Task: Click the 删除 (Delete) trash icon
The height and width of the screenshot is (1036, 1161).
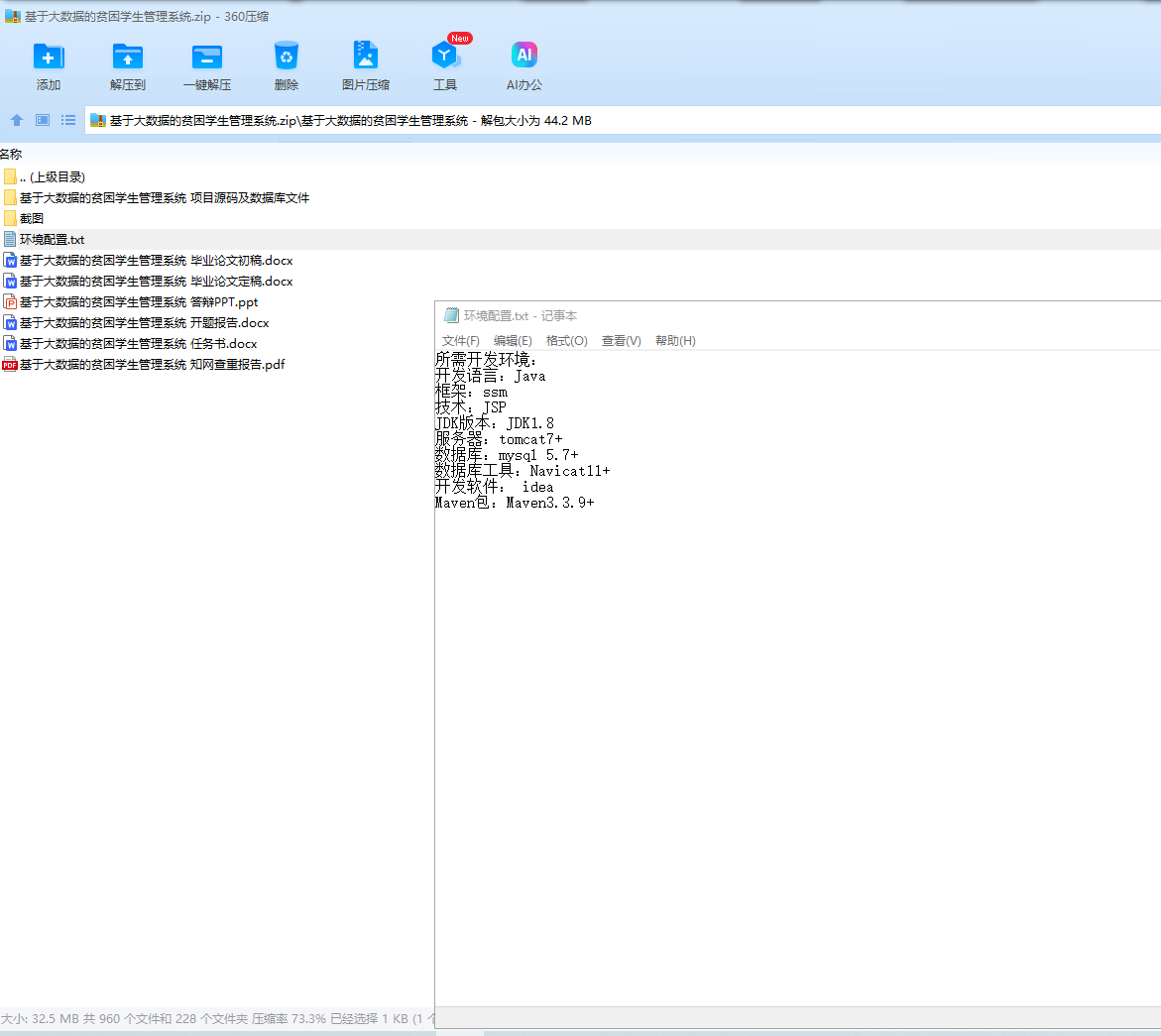Action: pyautogui.click(x=287, y=57)
